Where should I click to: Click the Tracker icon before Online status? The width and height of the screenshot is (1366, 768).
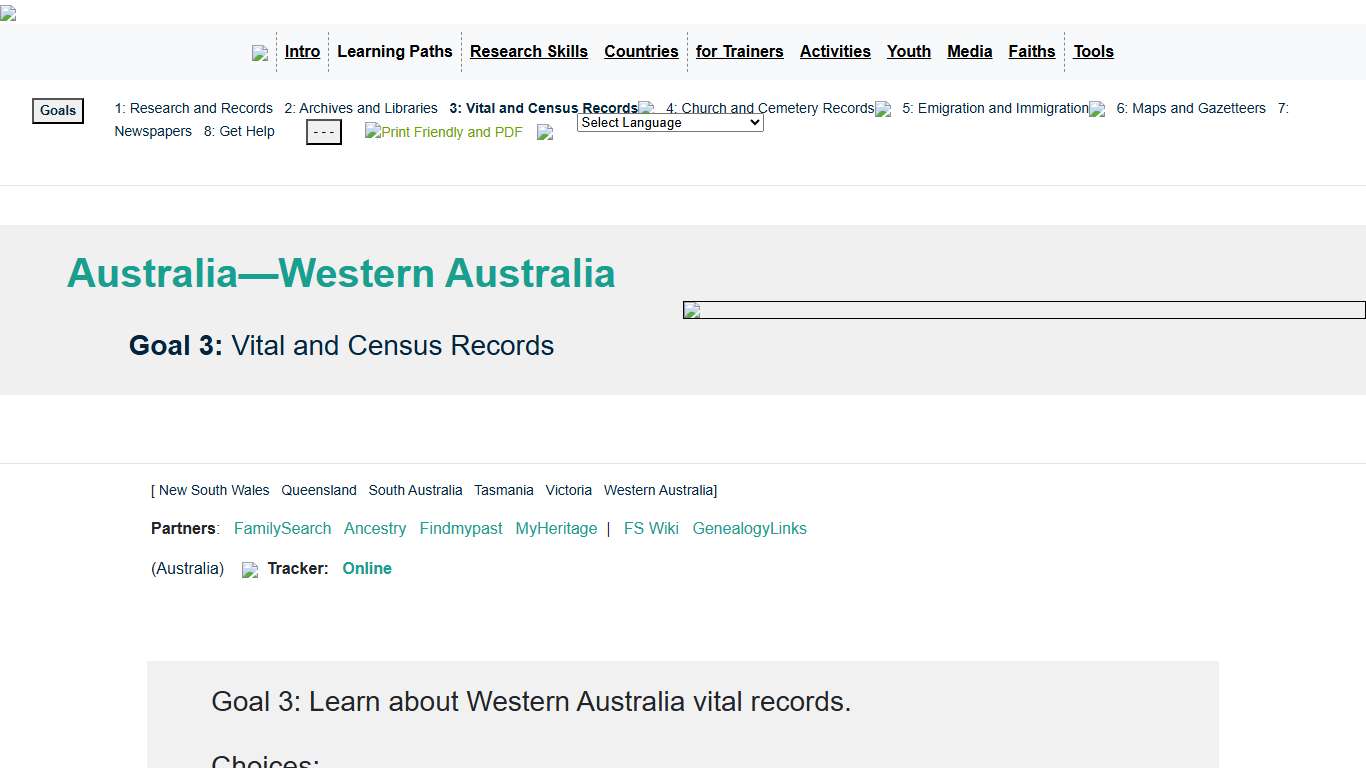pyautogui.click(x=250, y=569)
